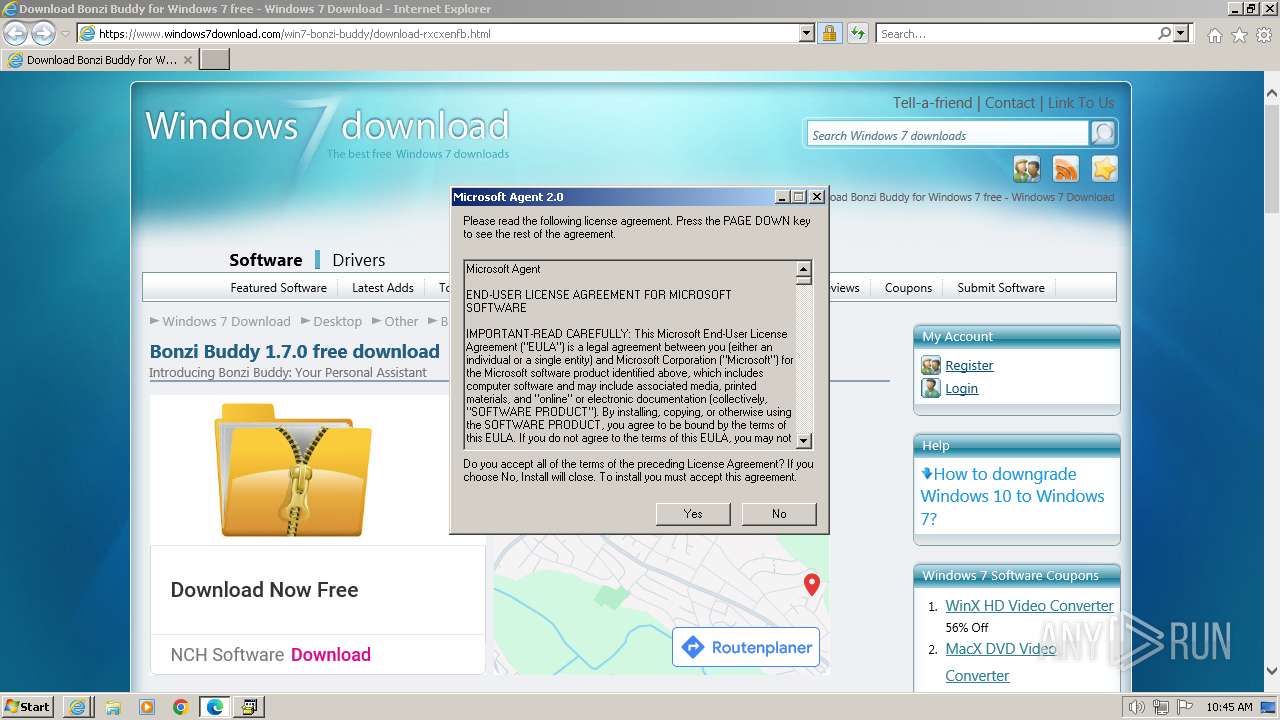1280x720 pixels.
Task: Click the security lock icon in address bar
Action: click(829, 33)
